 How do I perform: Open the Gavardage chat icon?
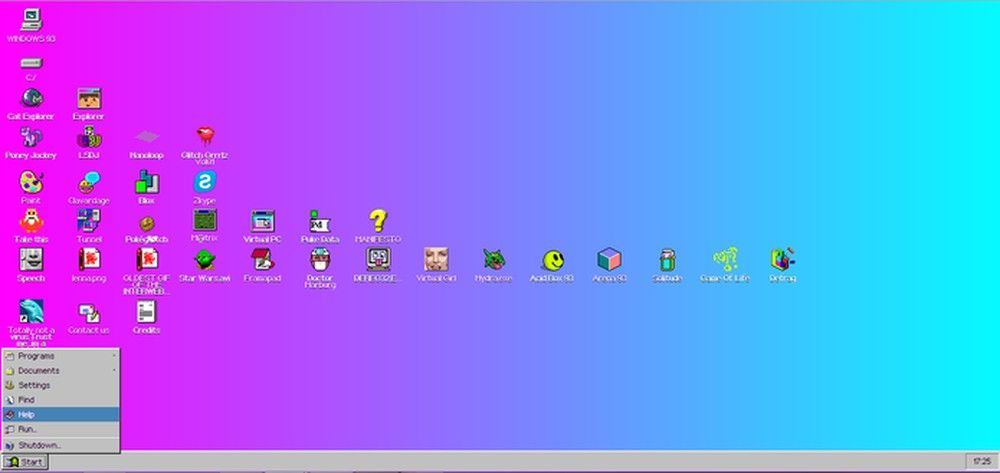pyautogui.click(x=89, y=182)
